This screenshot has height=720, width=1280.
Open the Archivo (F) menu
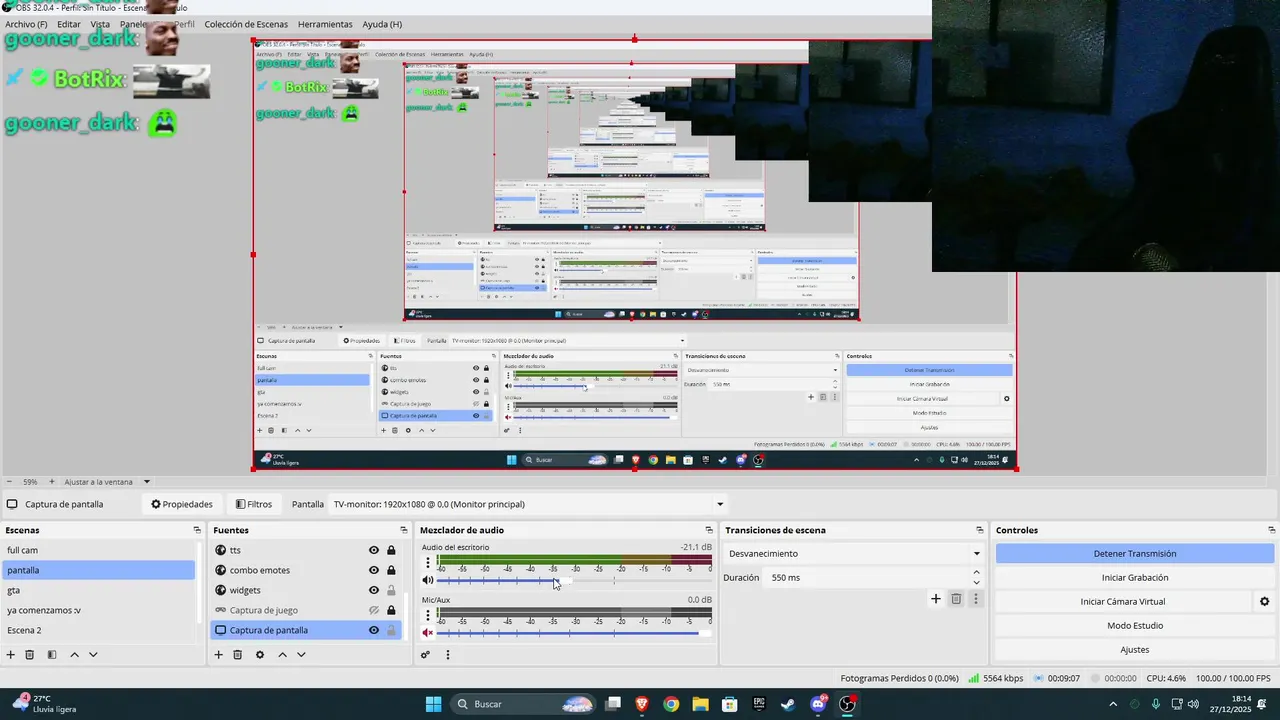point(26,24)
